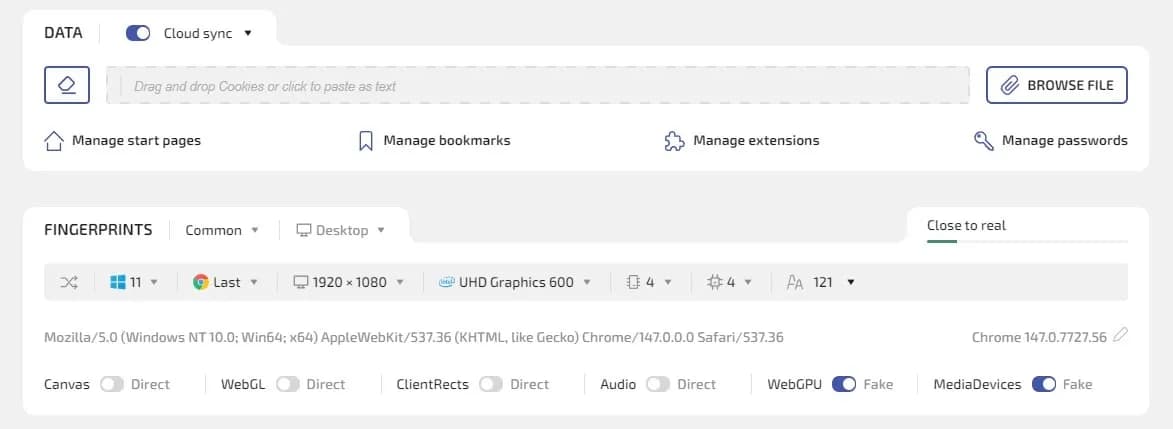1173x429 pixels.
Task: Toggle the Canvas Direct switch
Action: tap(112, 384)
